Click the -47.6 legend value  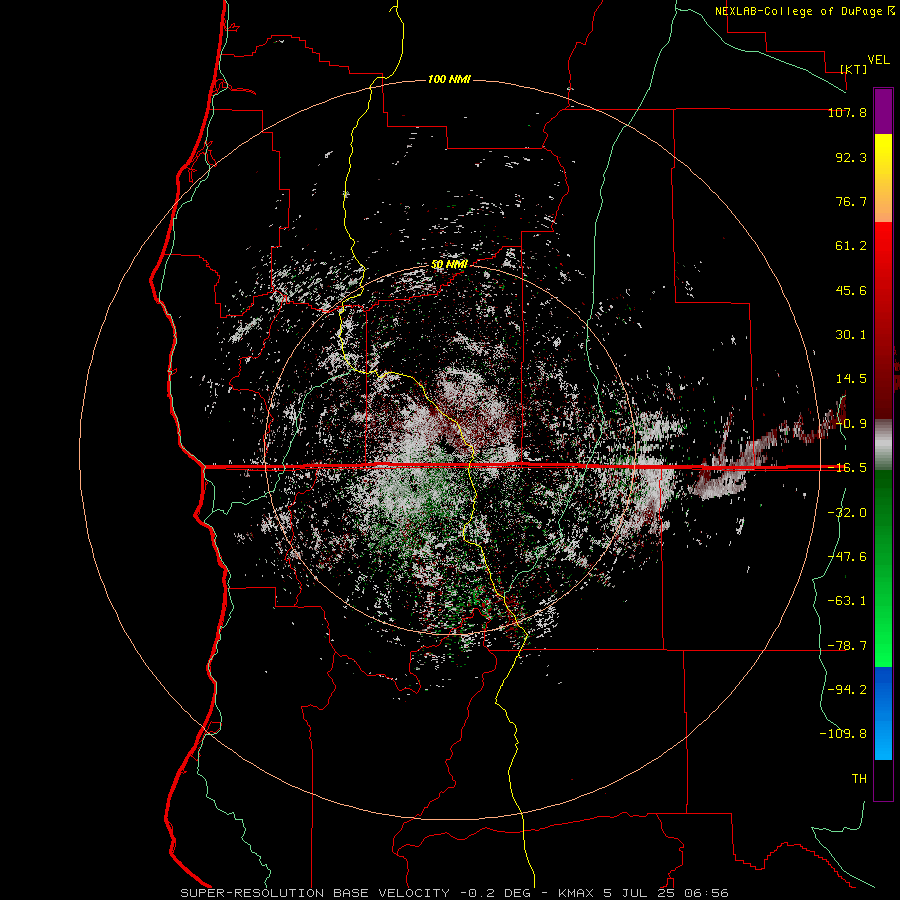click(847, 557)
